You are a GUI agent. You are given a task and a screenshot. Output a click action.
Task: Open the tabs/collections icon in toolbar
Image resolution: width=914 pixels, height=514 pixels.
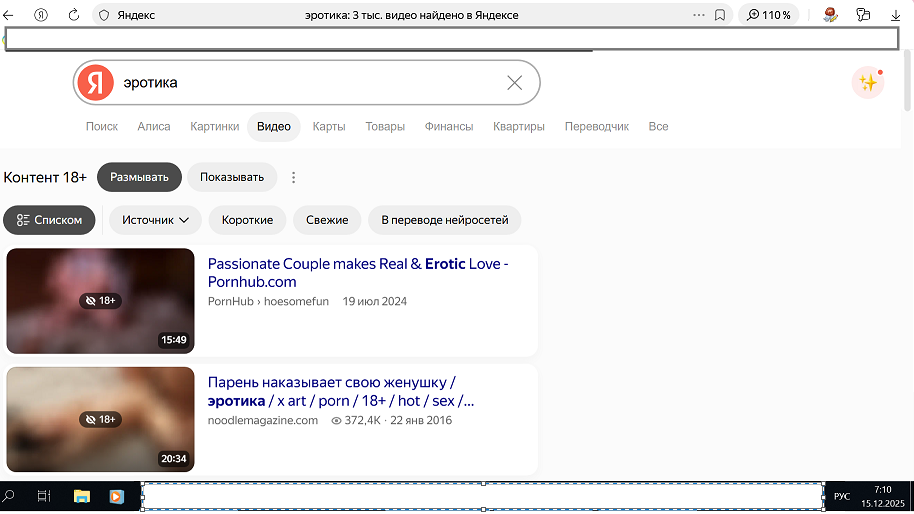pos(863,15)
